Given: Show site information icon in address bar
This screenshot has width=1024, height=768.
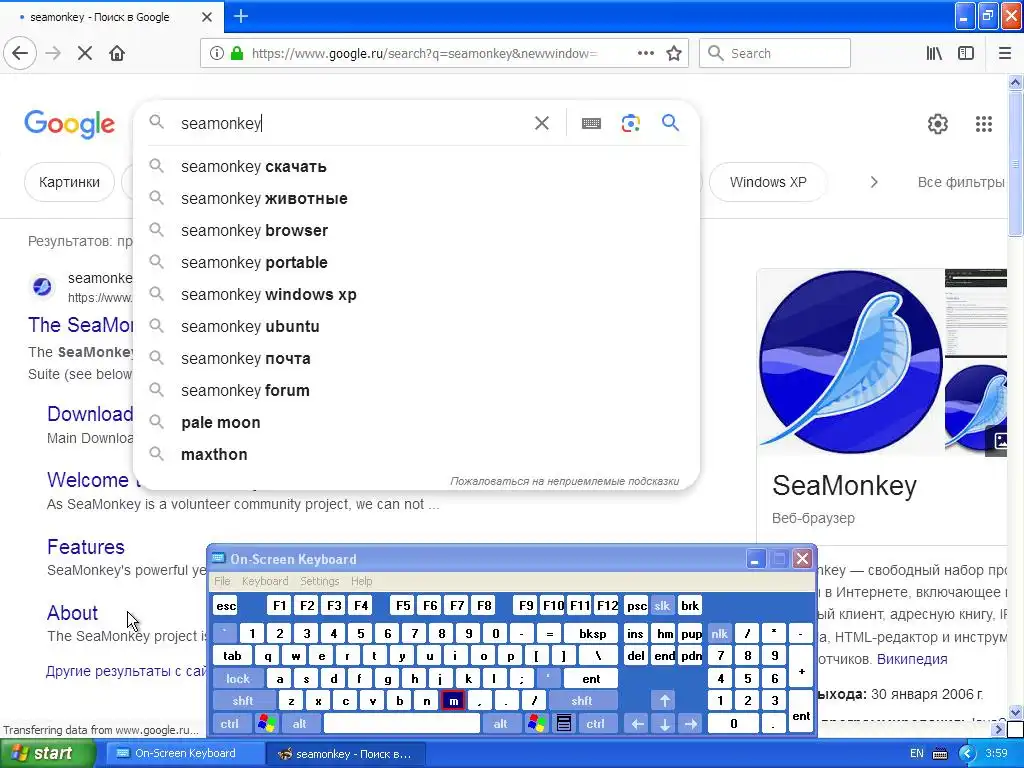Looking at the screenshot, I should (x=217, y=53).
